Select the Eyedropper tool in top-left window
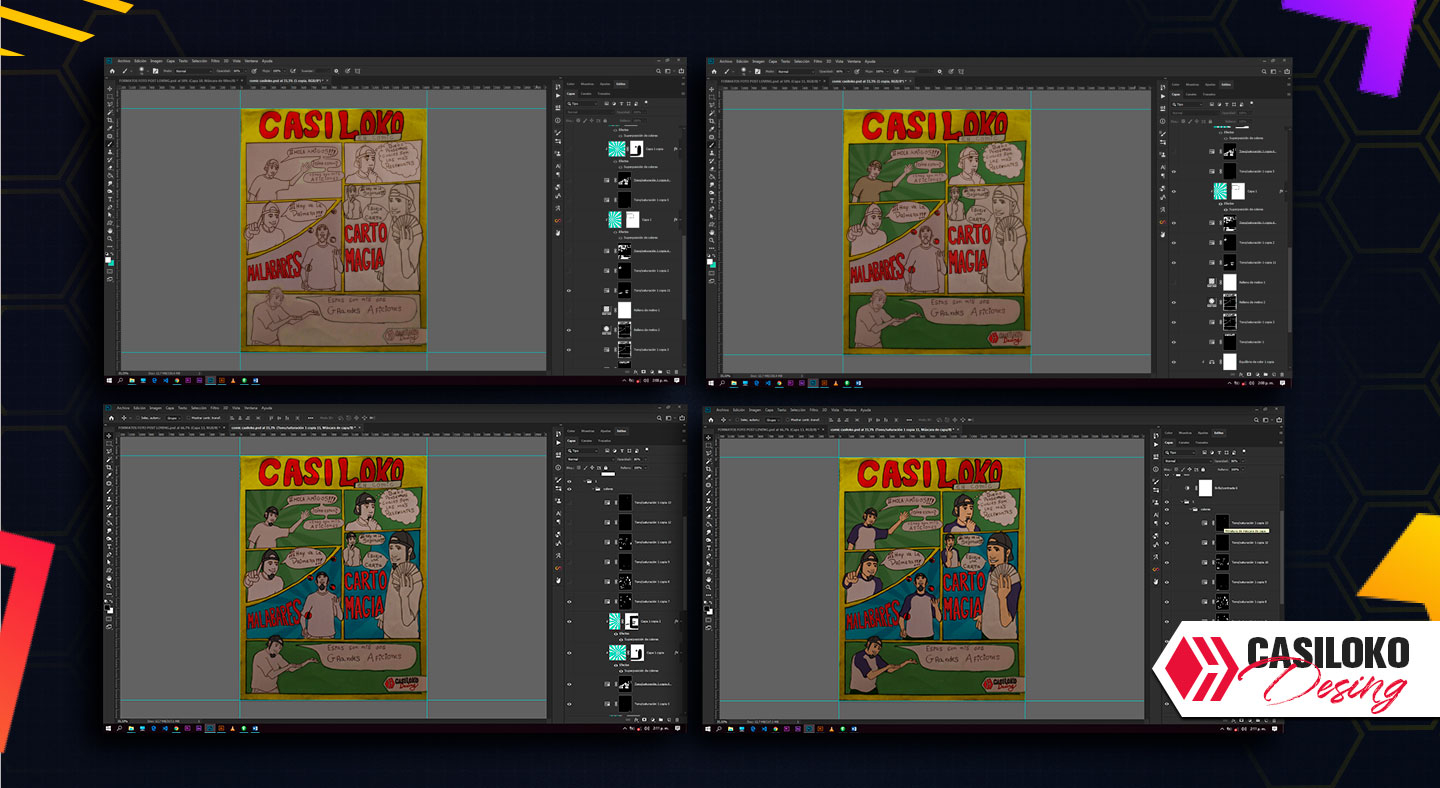Image resolution: width=1440 pixels, height=788 pixels. (x=110, y=128)
